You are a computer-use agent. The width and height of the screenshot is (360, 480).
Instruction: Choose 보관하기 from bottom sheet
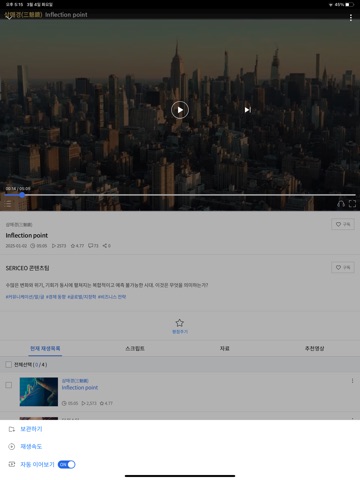[31, 429]
